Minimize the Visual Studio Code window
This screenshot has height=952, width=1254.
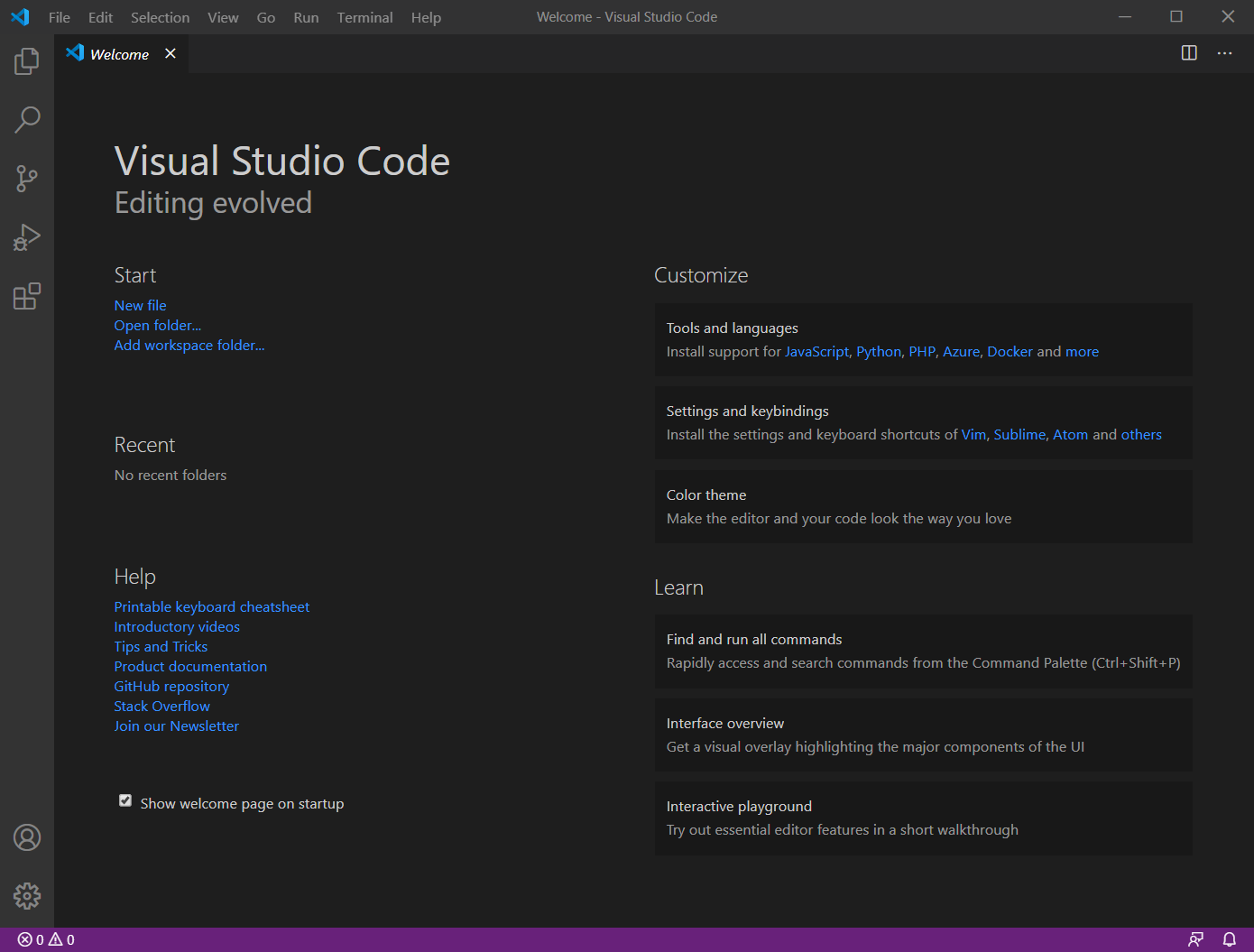click(x=1125, y=17)
